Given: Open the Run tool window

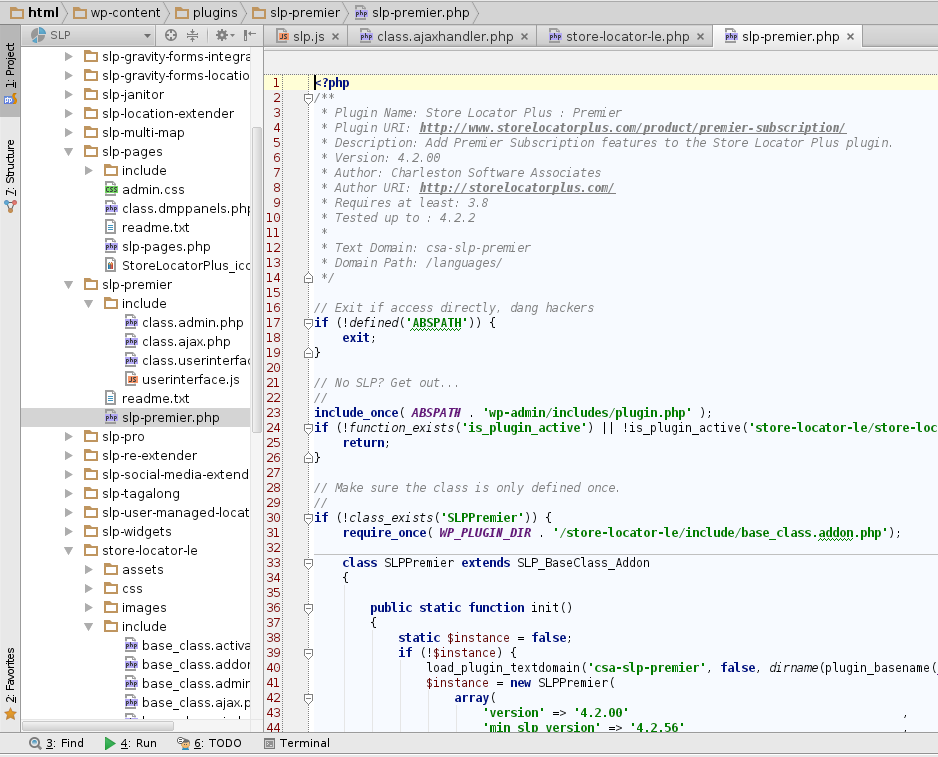Looking at the screenshot, I should click(x=130, y=743).
